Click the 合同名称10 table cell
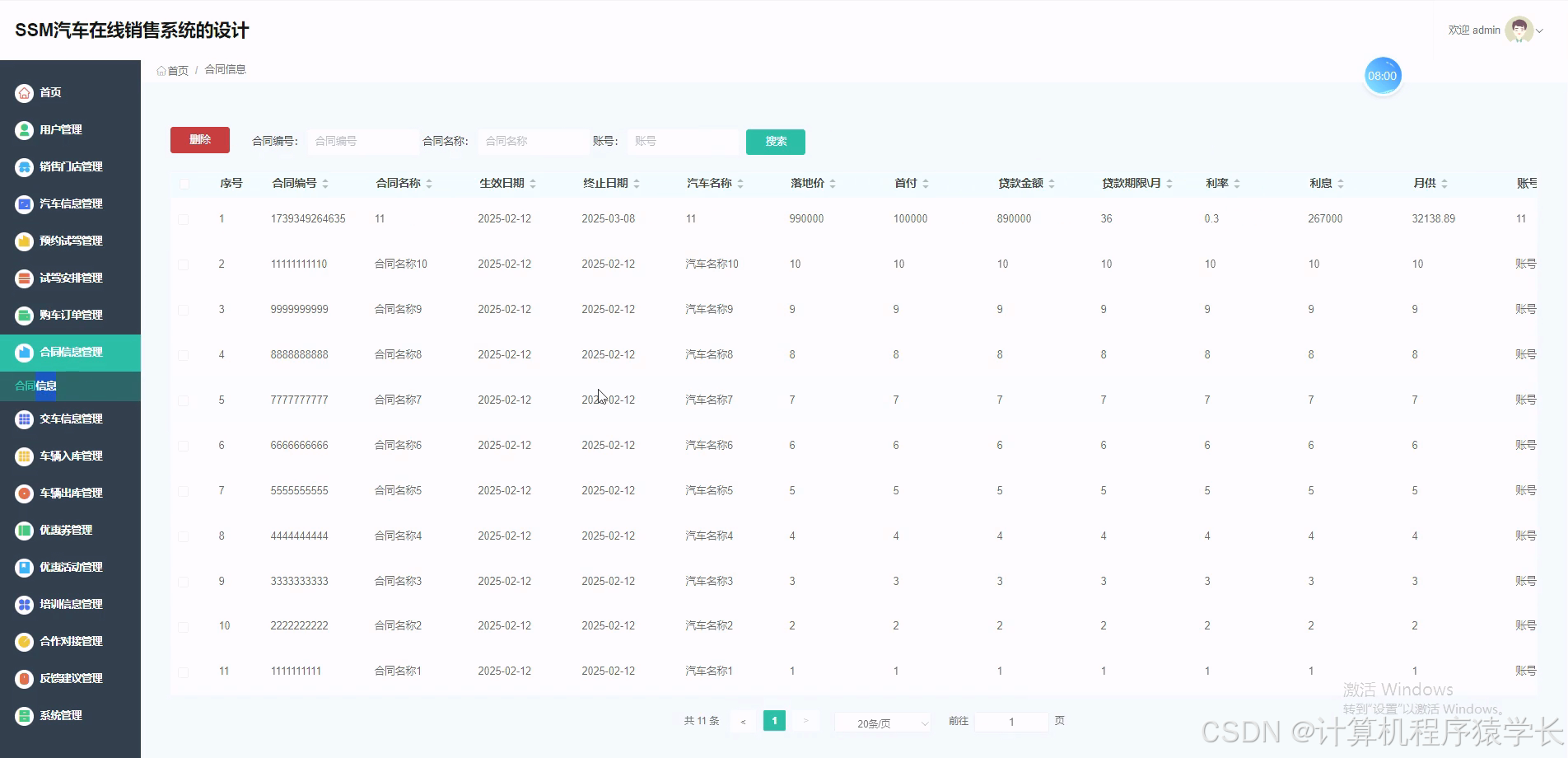The width and height of the screenshot is (1568, 758). point(401,264)
